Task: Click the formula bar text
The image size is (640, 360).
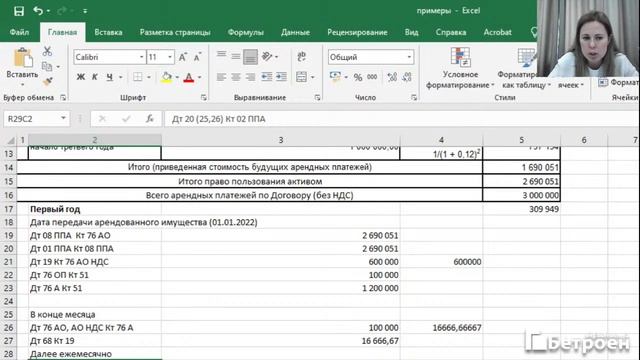Action: [218, 119]
